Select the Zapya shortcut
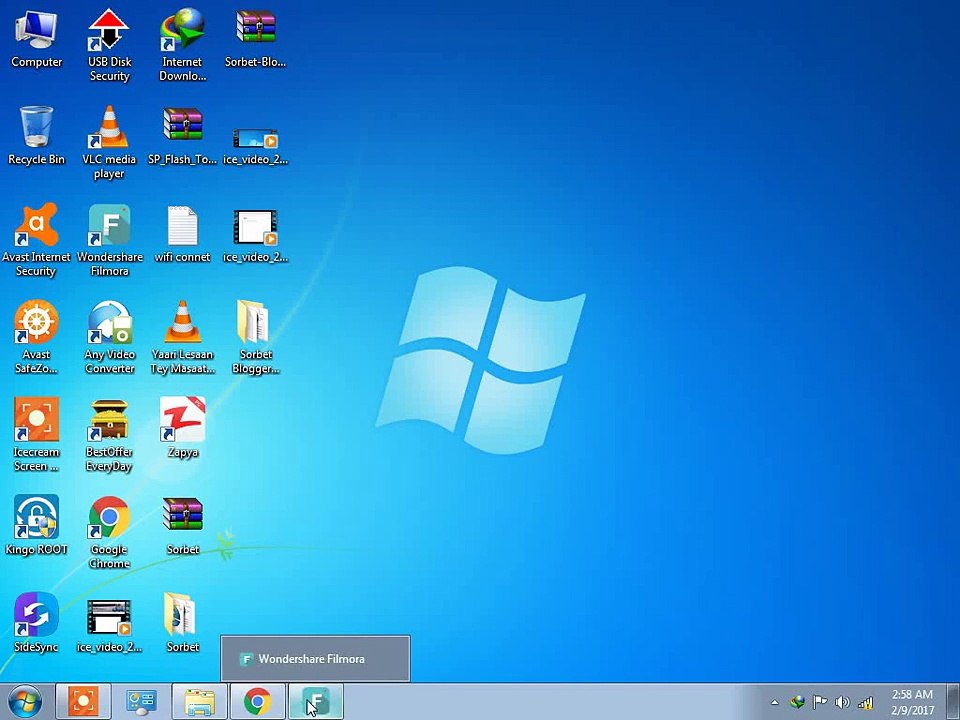The width and height of the screenshot is (960, 720). point(182,428)
